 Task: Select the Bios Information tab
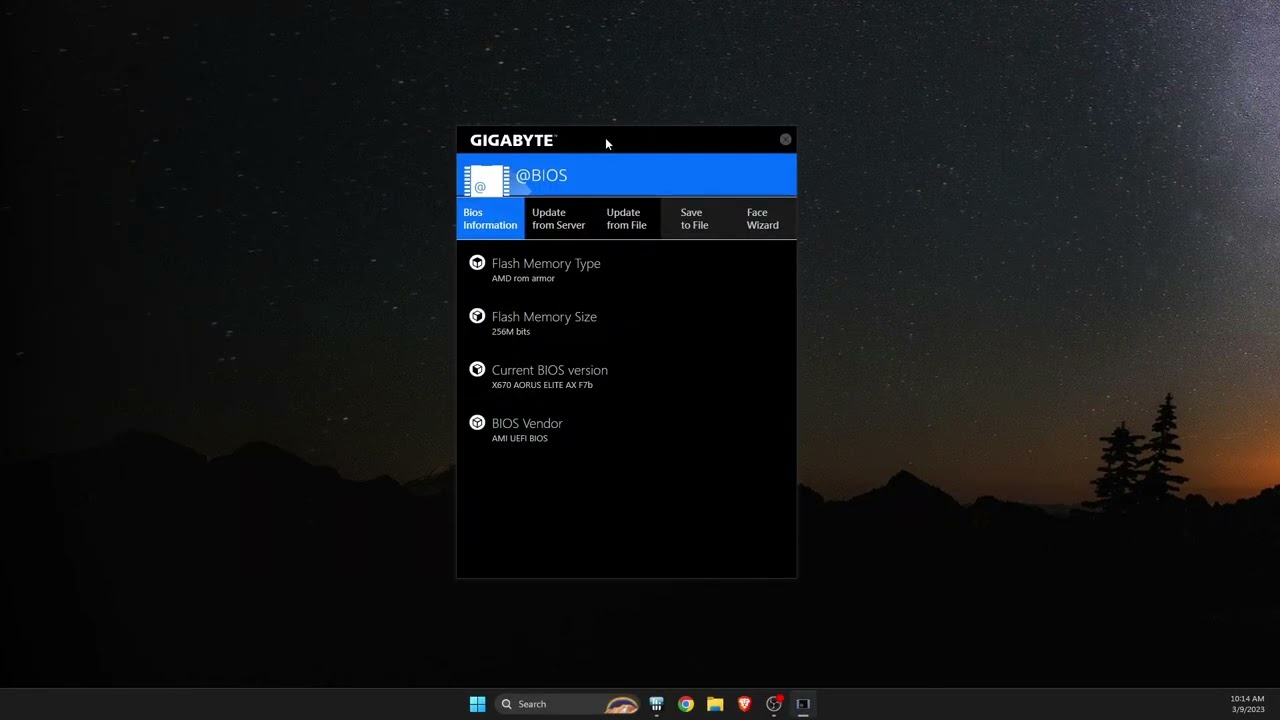[x=490, y=219]
